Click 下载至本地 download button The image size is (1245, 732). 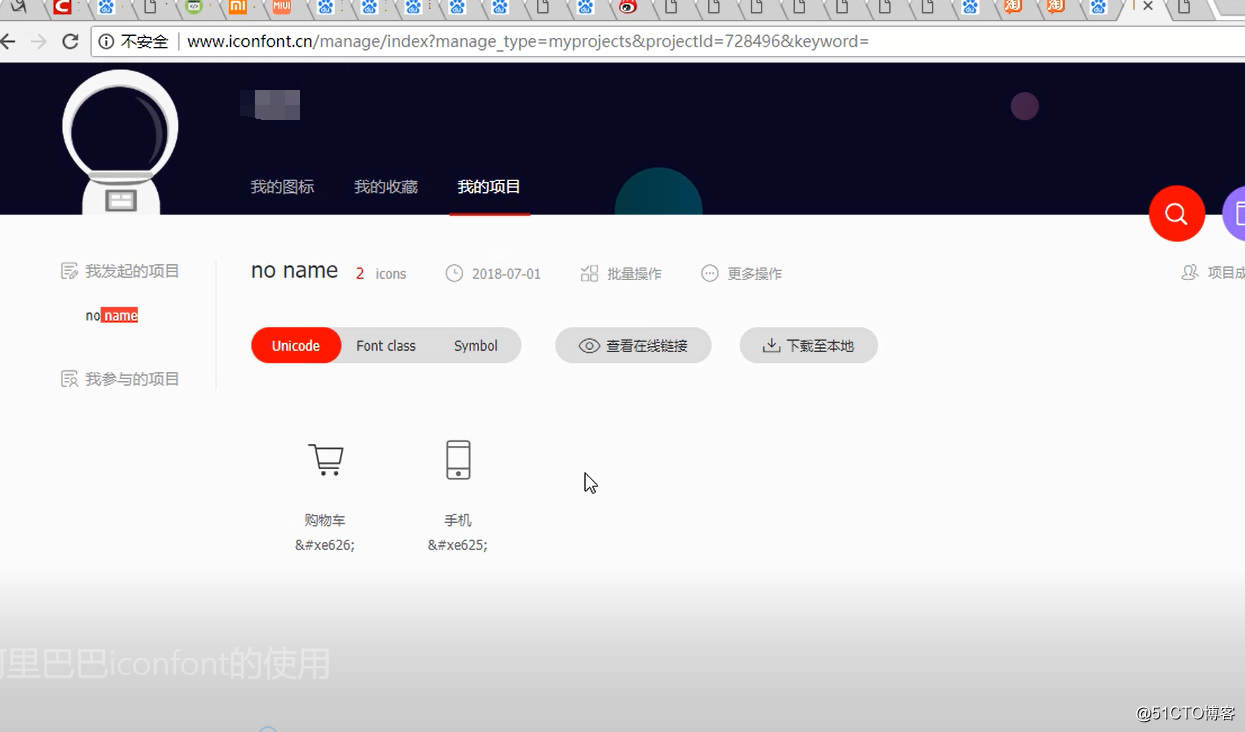tap(809, 346)
